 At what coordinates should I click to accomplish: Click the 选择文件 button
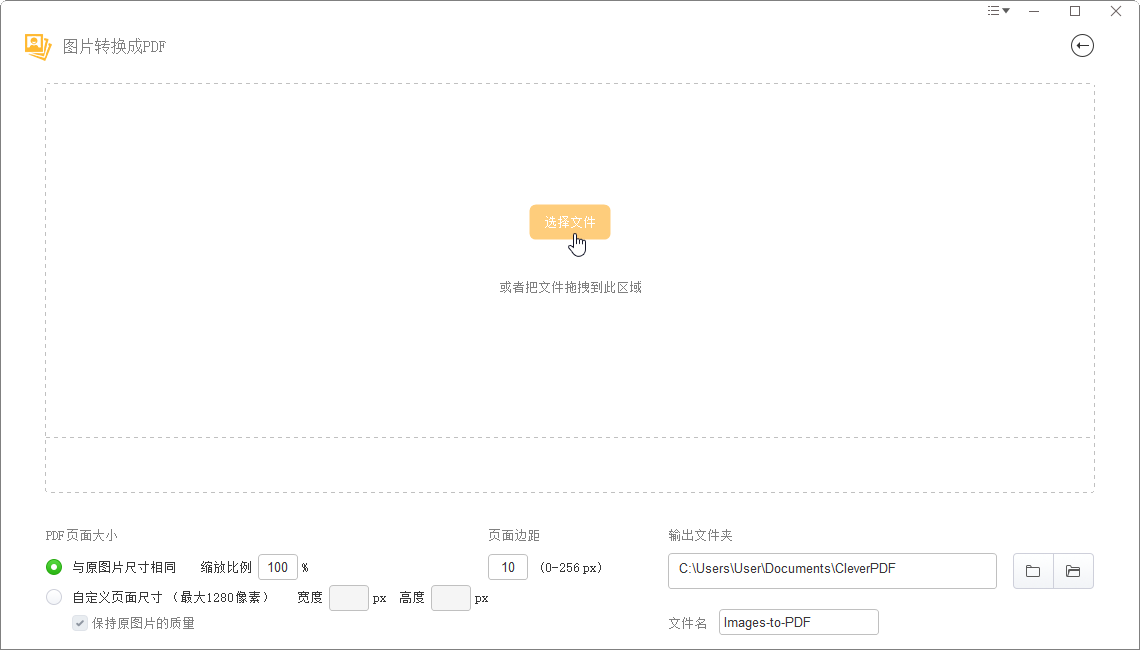(569, 222)
